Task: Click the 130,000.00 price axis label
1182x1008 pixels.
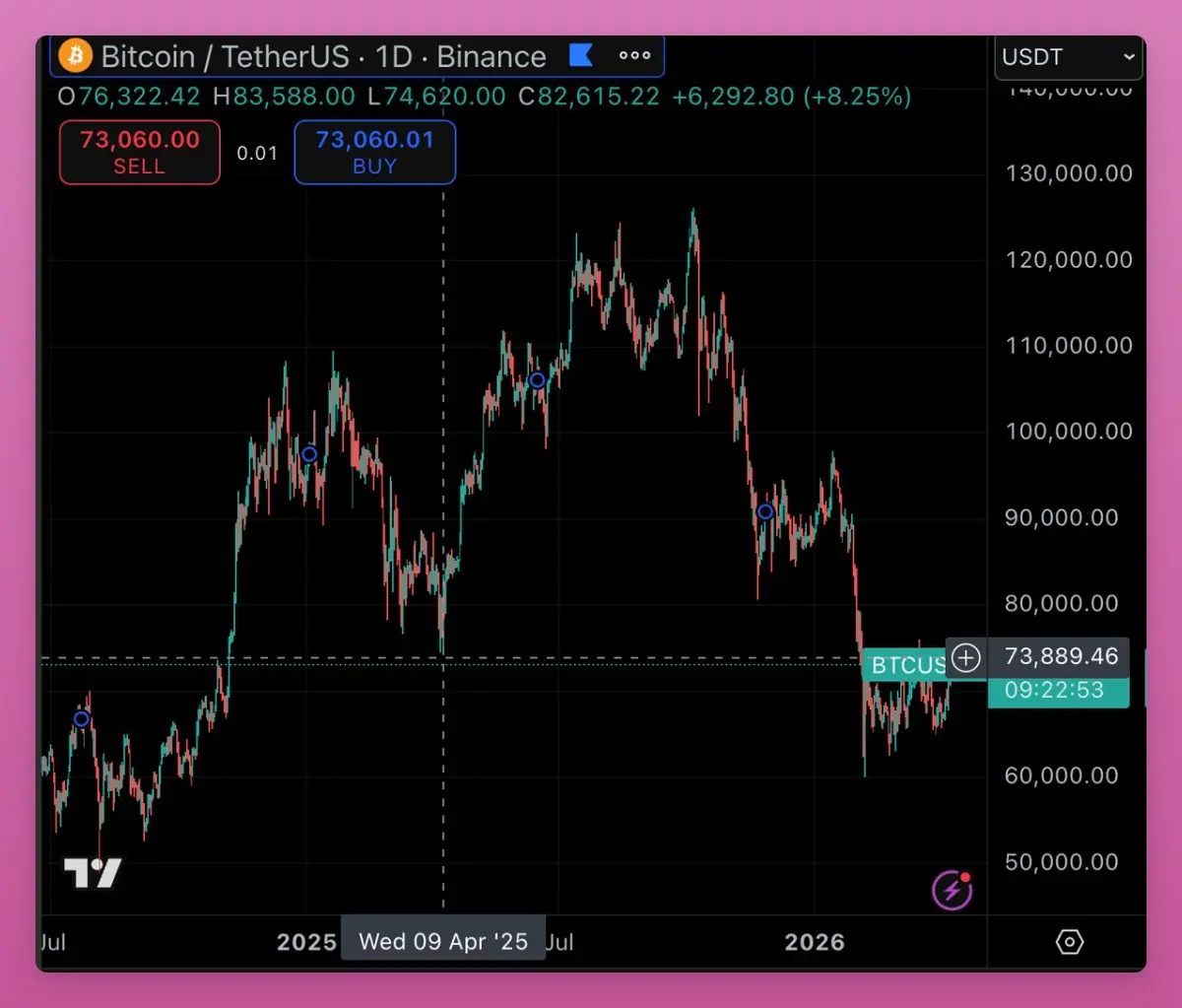Action: point(1069,173)
